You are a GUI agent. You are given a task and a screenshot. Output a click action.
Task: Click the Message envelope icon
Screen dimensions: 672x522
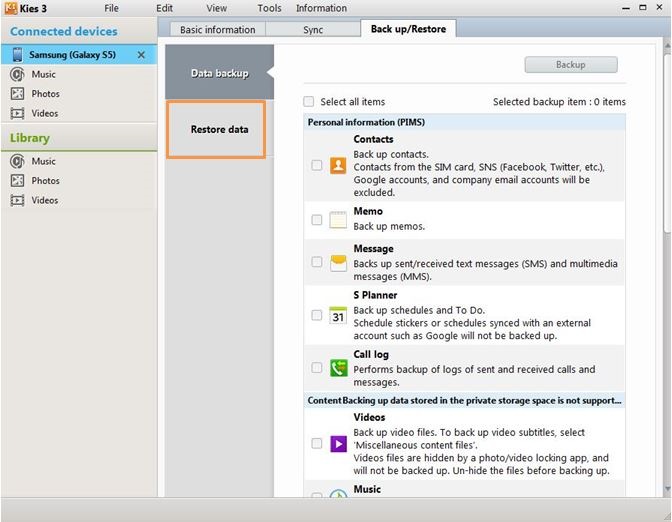(x=338, y=263)
